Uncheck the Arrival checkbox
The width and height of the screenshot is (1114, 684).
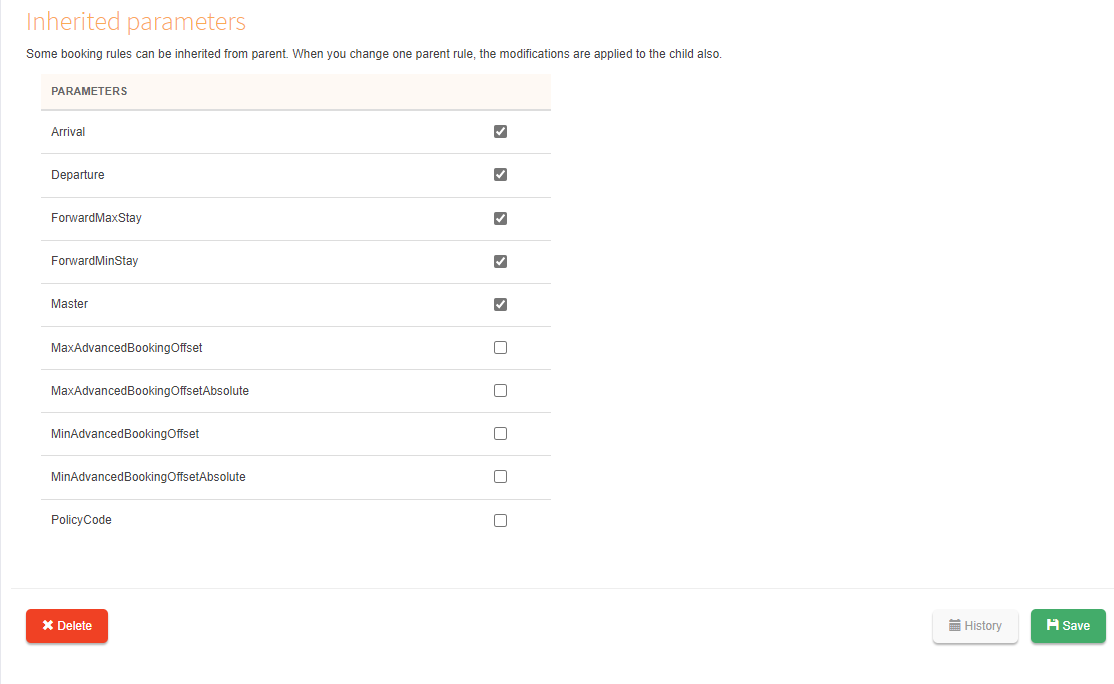[x=500, y=131]
